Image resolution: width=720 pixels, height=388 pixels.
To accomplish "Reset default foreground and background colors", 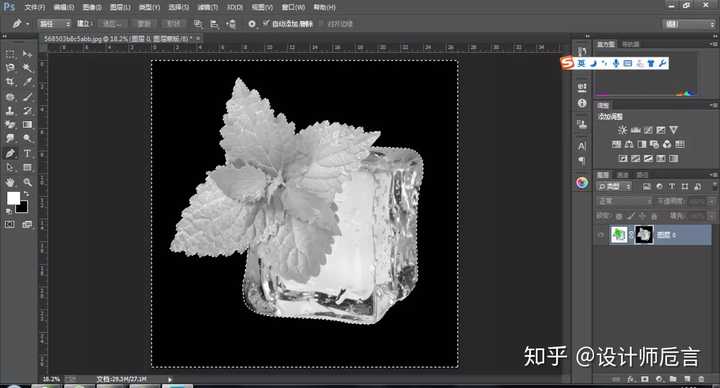I will point(9,211).
